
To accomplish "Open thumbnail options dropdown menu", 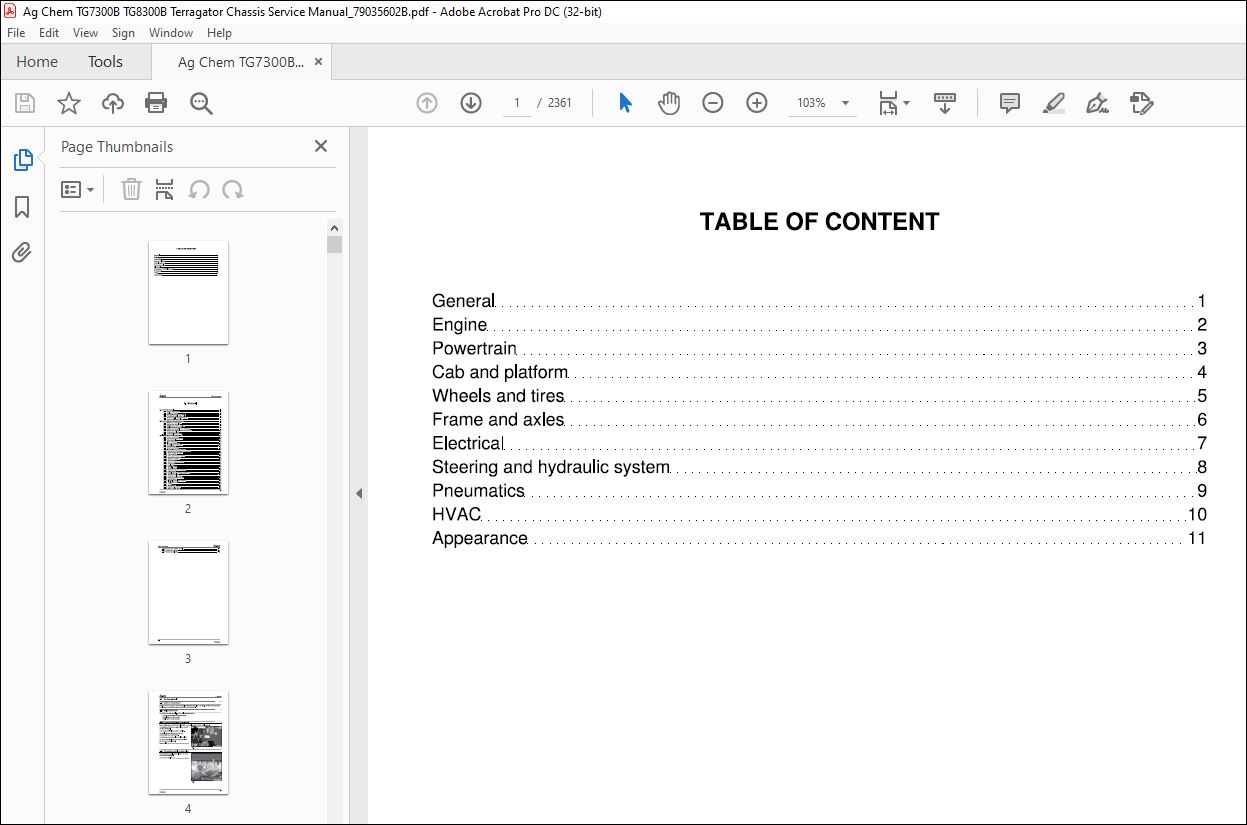I will (77, 189).
